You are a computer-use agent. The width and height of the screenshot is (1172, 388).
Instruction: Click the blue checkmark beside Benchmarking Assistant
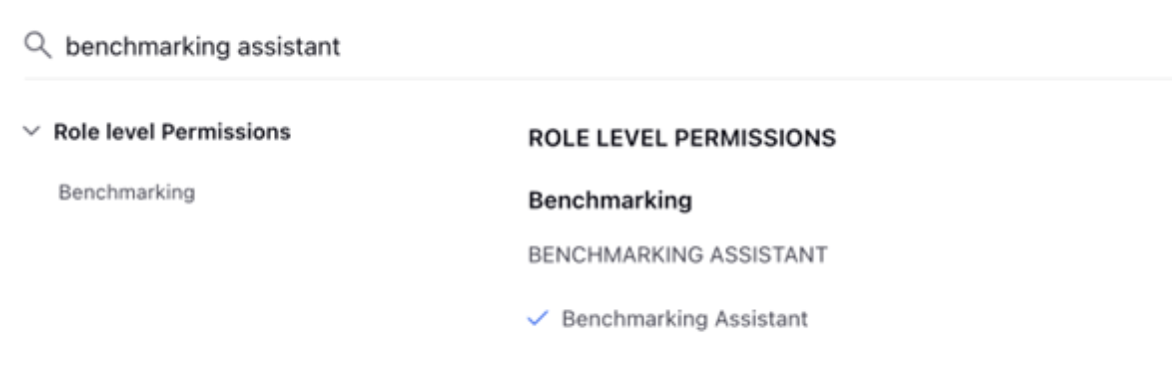(x=538, y=319)
